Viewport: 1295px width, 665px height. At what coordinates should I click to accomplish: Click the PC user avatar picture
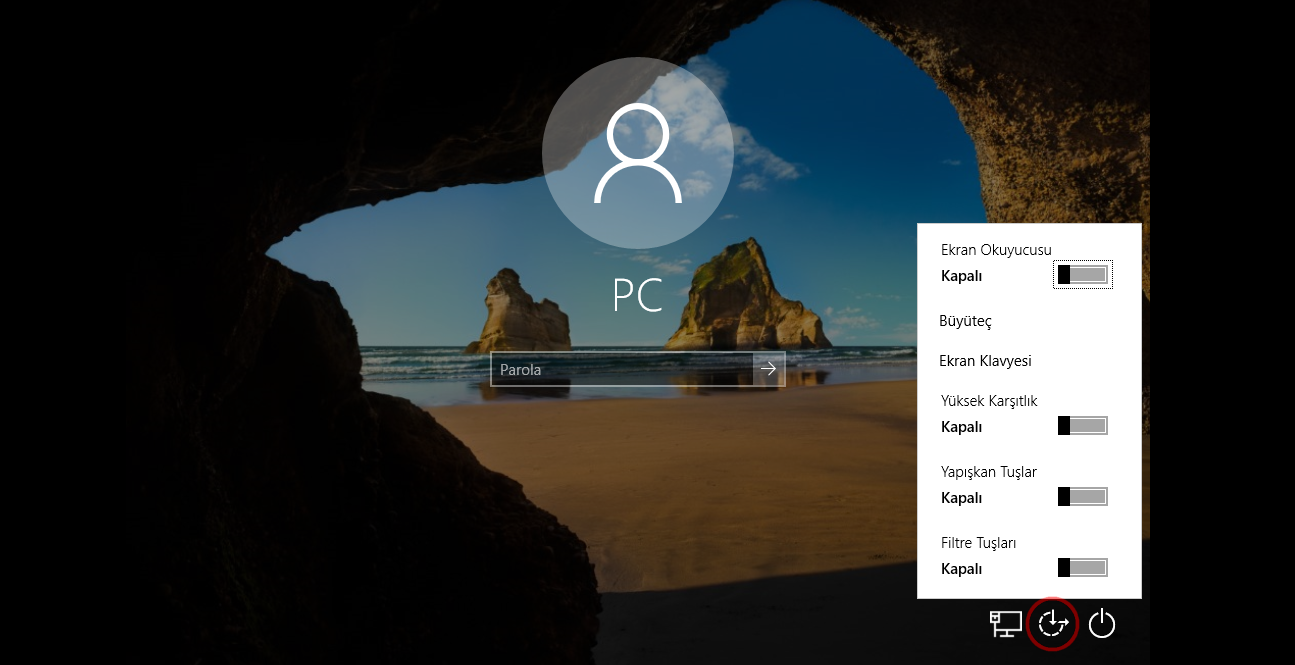click(x=638, y=154)
